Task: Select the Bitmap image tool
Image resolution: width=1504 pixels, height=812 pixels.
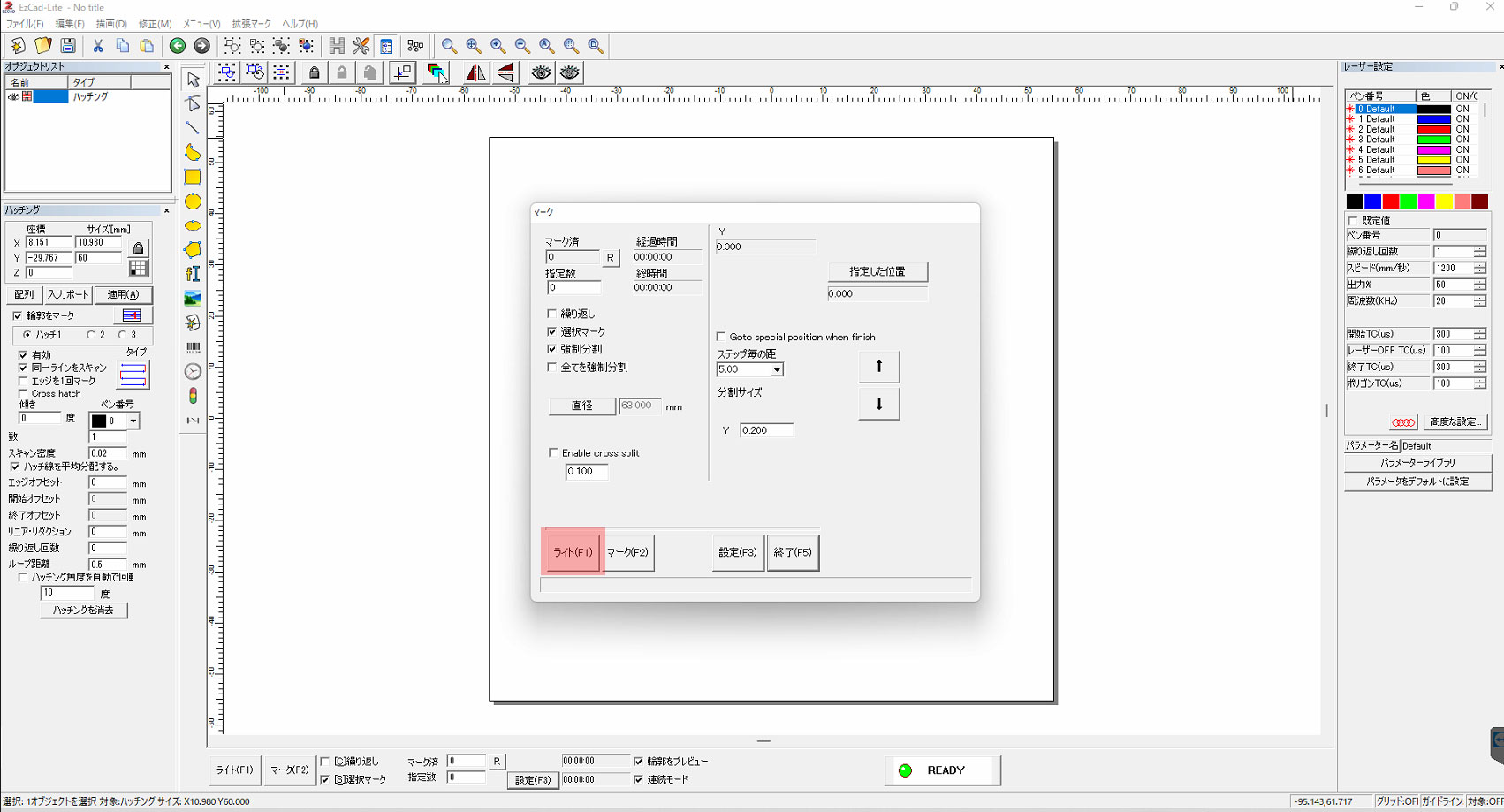Action: coord(193,299)
